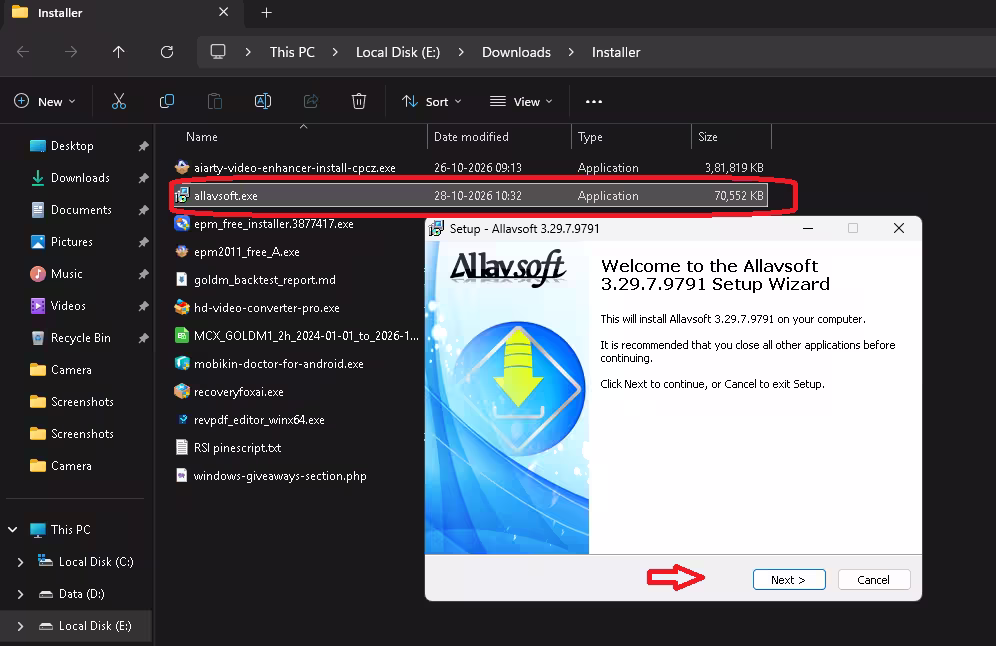Select allavsoft.exe file

point(469,196)
